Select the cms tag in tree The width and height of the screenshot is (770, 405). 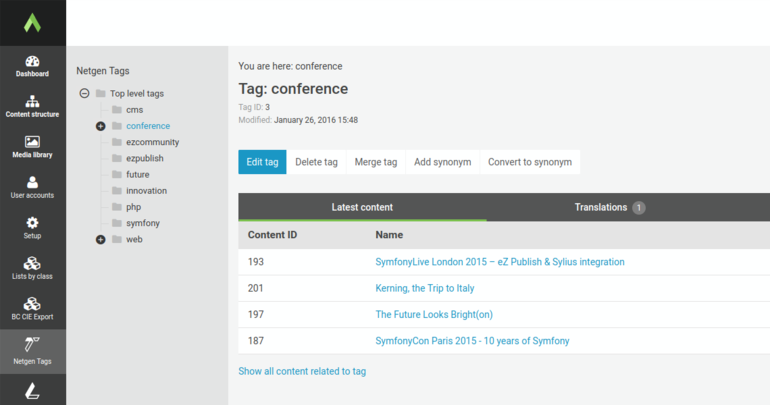tap(135, 109)
